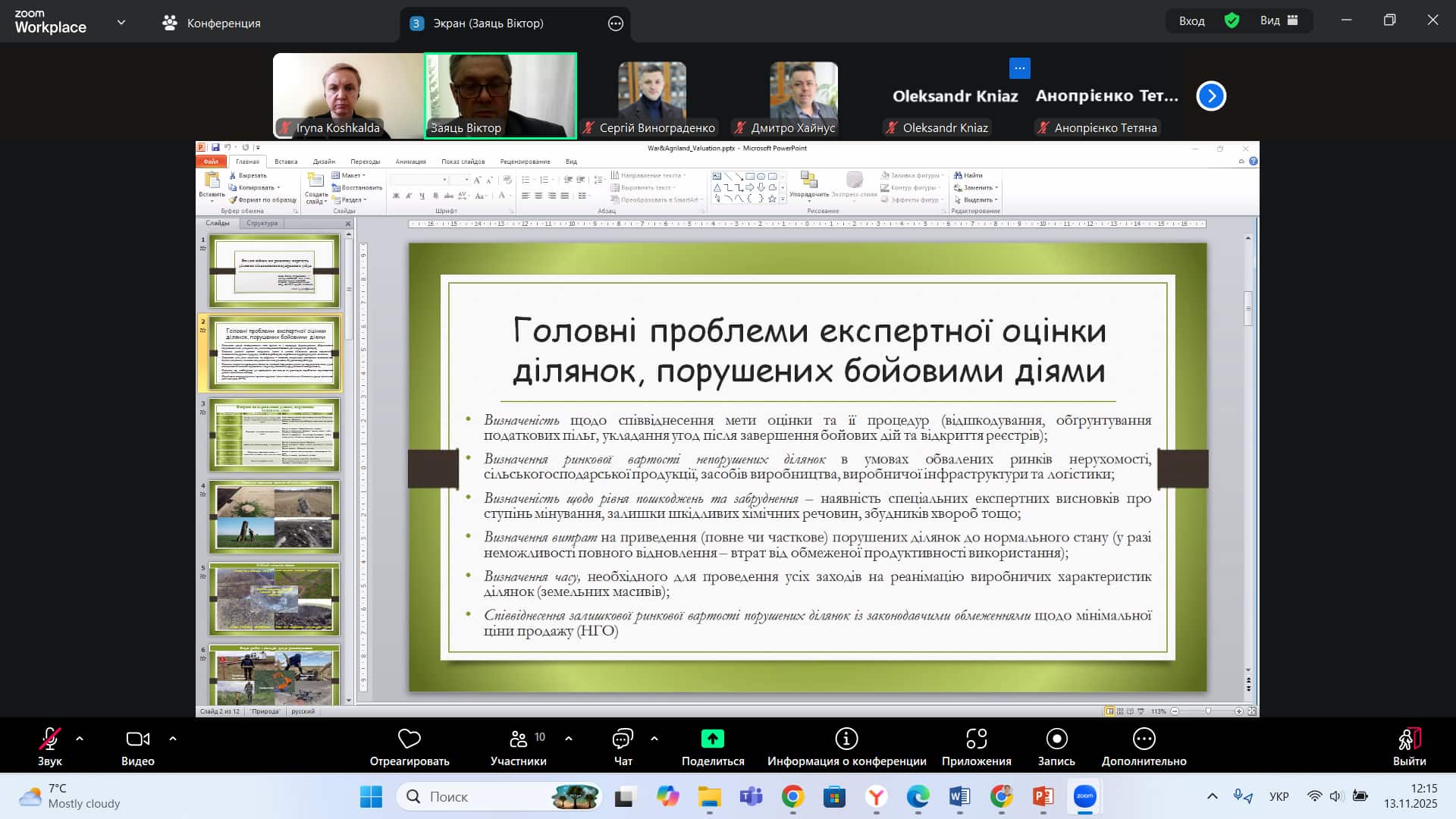1456x819 pixels.
Task: Click the Выйти leave meeting icon
Action: pyautogui.click(x=1409, y=739)
